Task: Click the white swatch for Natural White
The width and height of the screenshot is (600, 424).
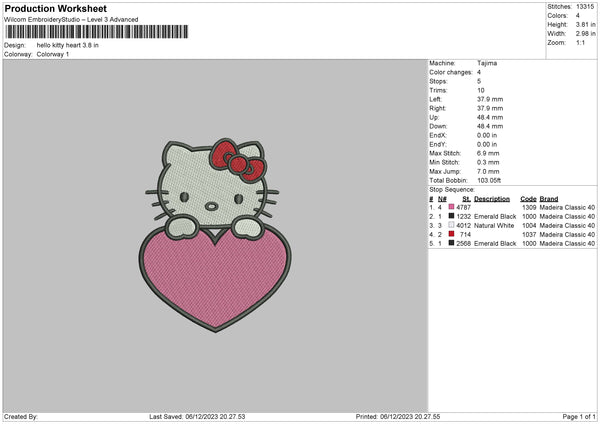Action: pyautogui.click(x=451, y=225)
